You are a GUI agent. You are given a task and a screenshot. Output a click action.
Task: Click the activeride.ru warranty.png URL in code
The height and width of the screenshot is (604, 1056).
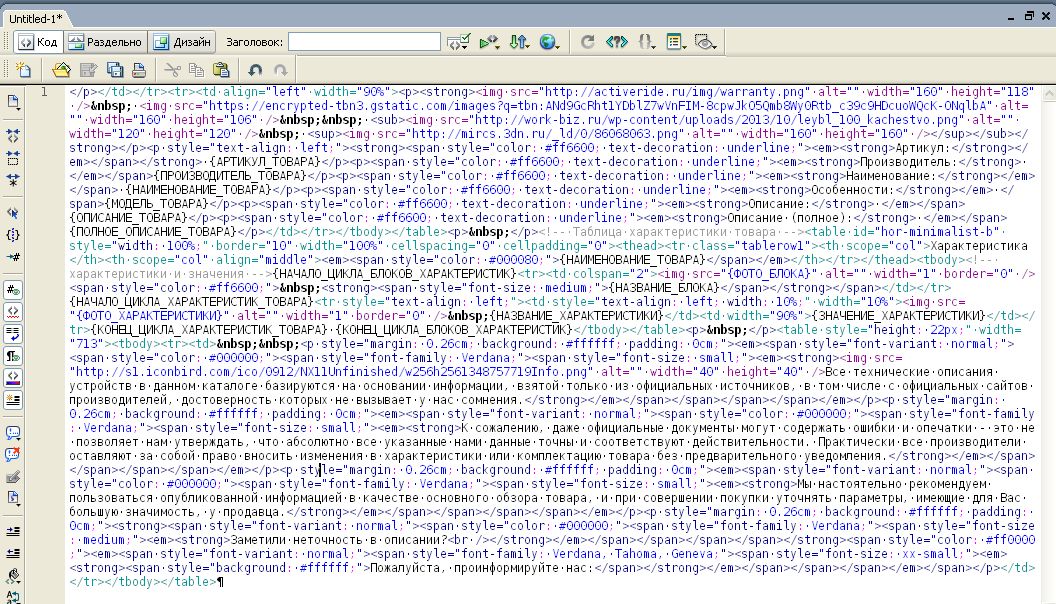(676, 92)
